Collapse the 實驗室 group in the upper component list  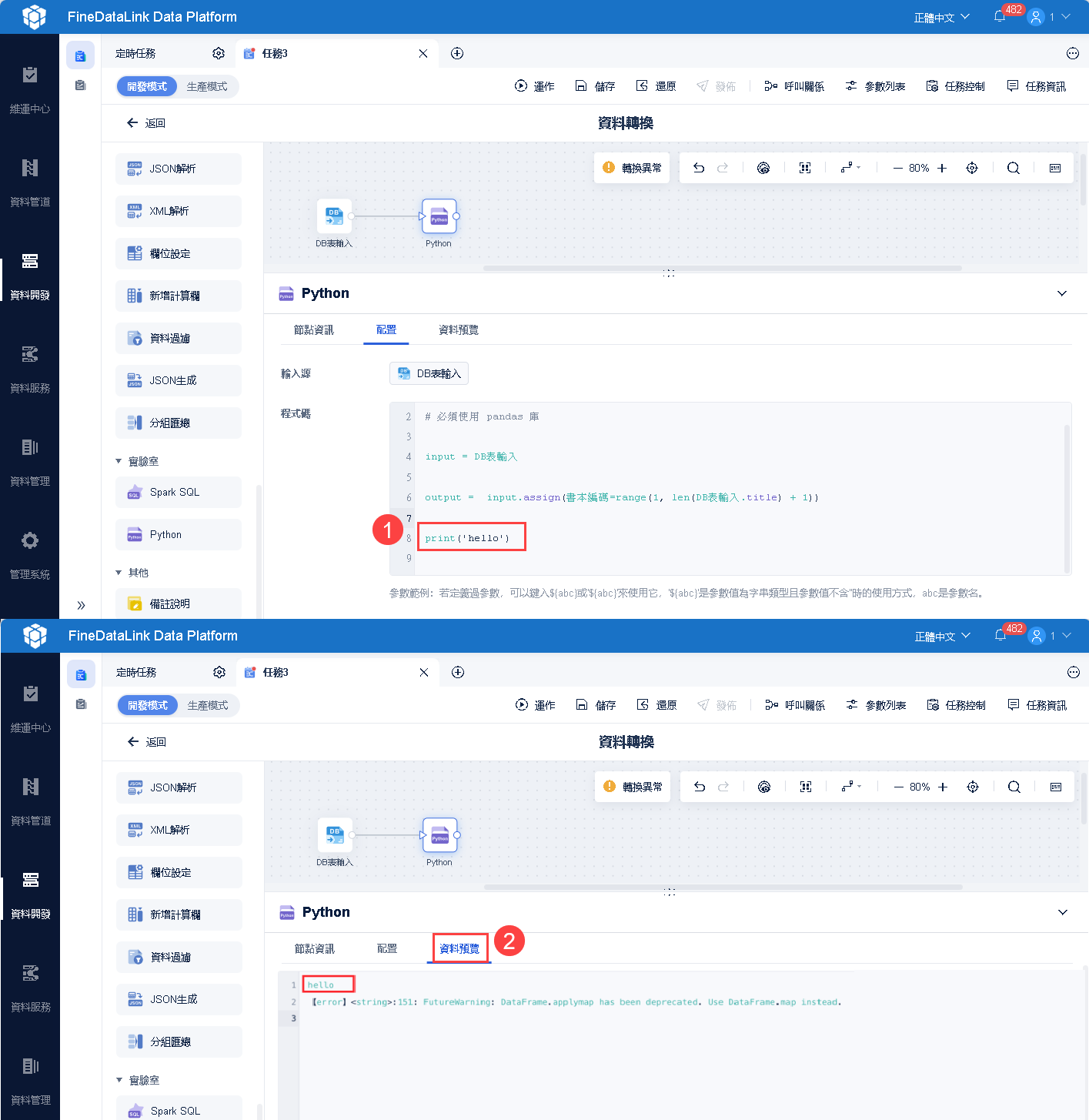point(119,461)
